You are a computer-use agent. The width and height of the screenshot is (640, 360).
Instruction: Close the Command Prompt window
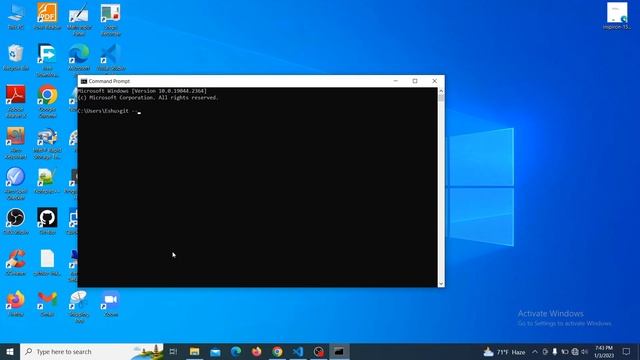coord(434,81)
